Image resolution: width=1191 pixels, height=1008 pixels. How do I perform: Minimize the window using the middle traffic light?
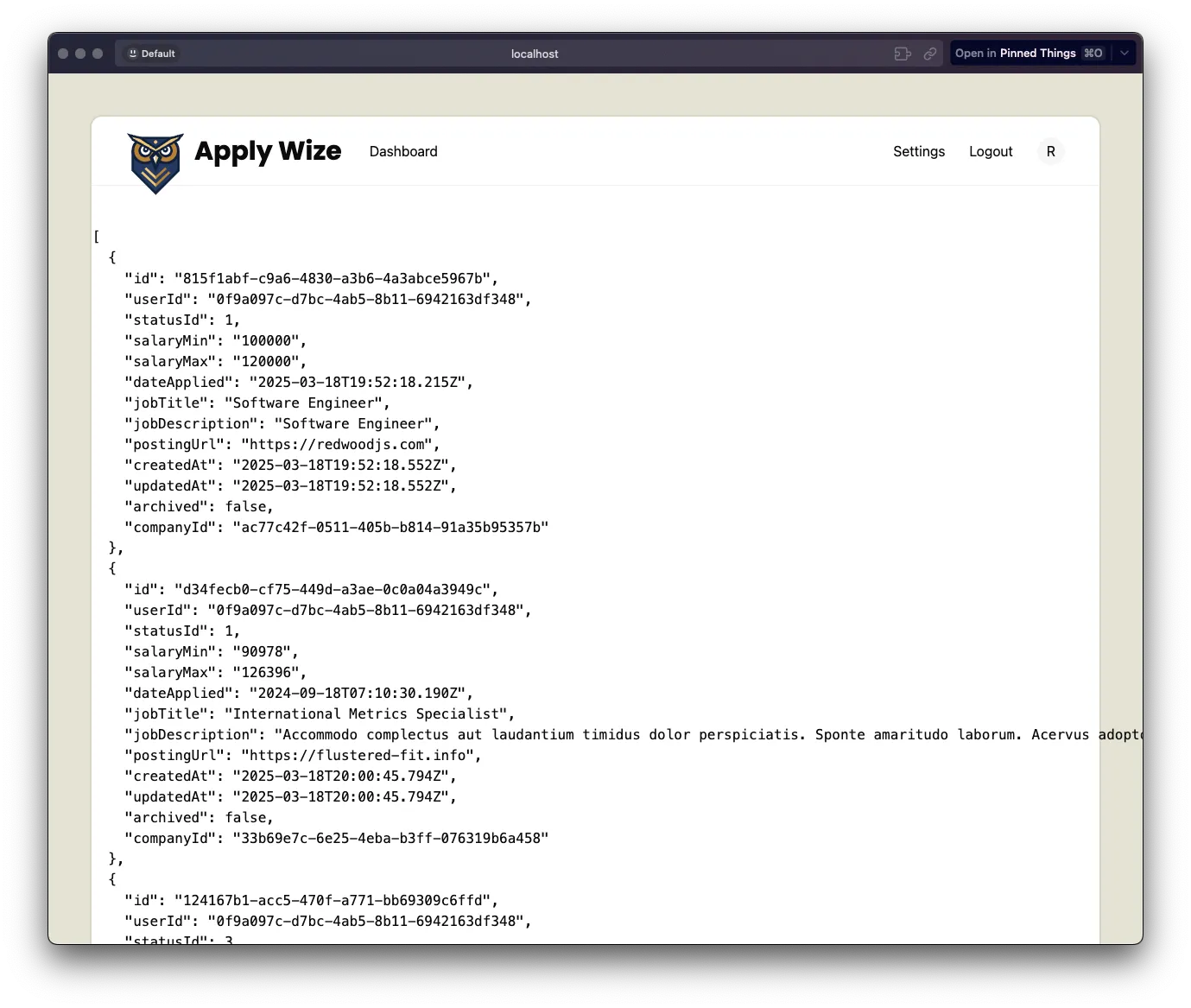80,54
